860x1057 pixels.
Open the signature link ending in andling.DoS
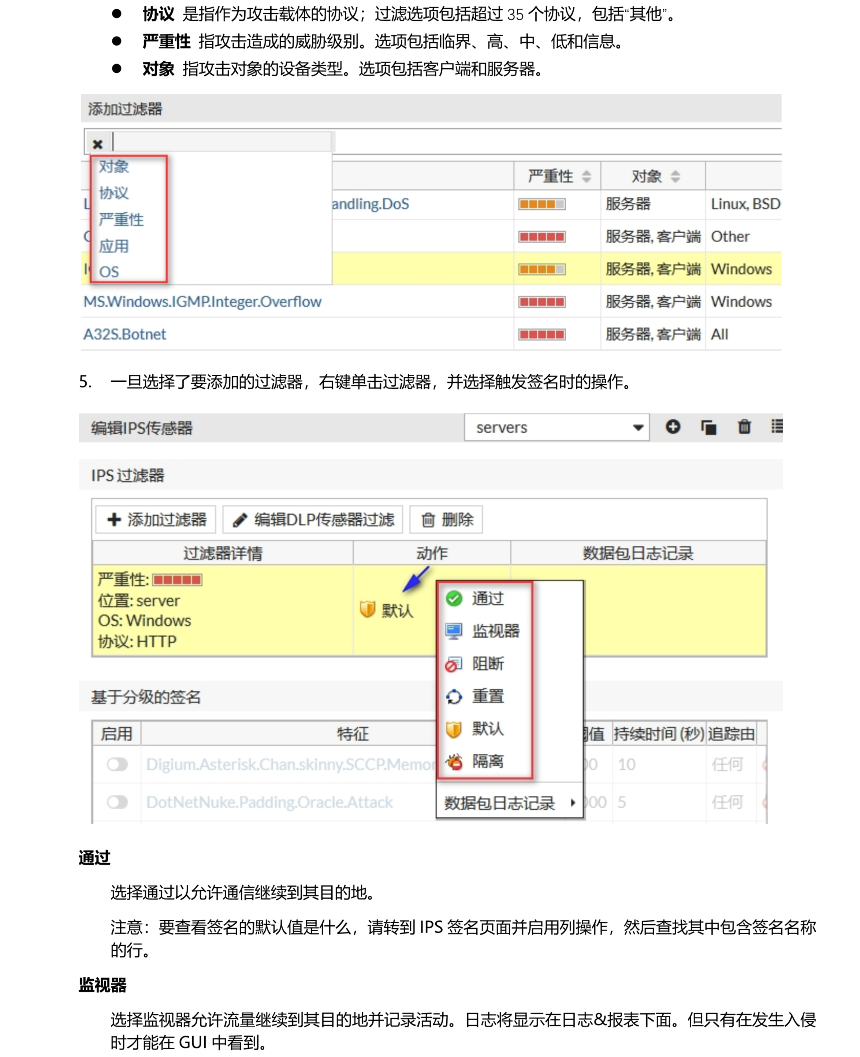click(370, 204)
